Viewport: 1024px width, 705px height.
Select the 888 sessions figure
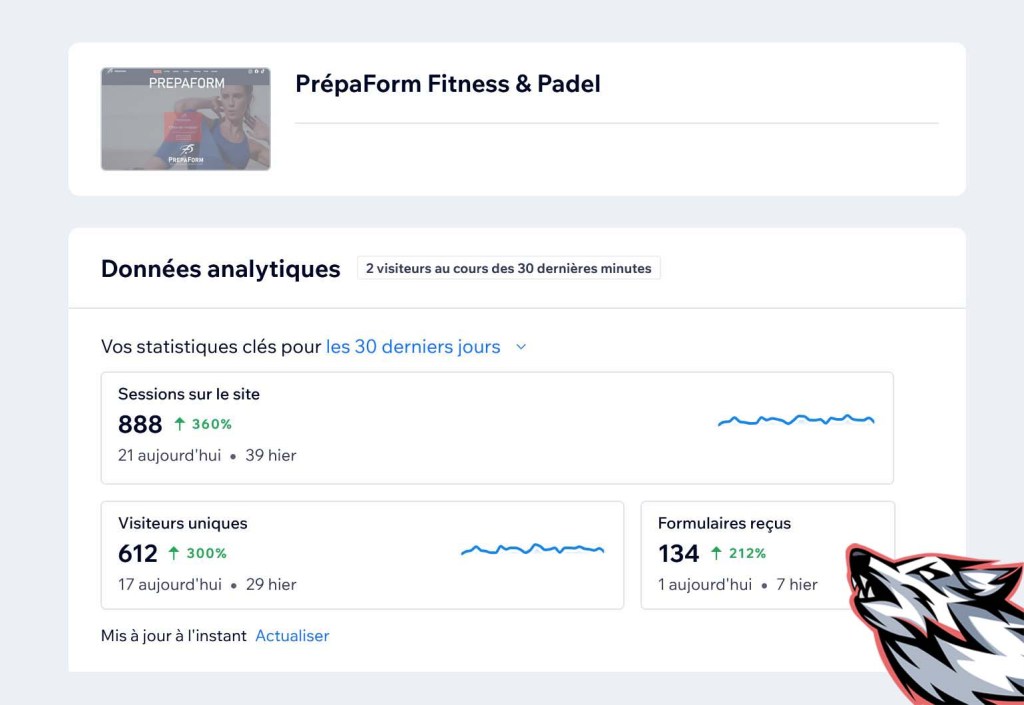coord(141,424)
